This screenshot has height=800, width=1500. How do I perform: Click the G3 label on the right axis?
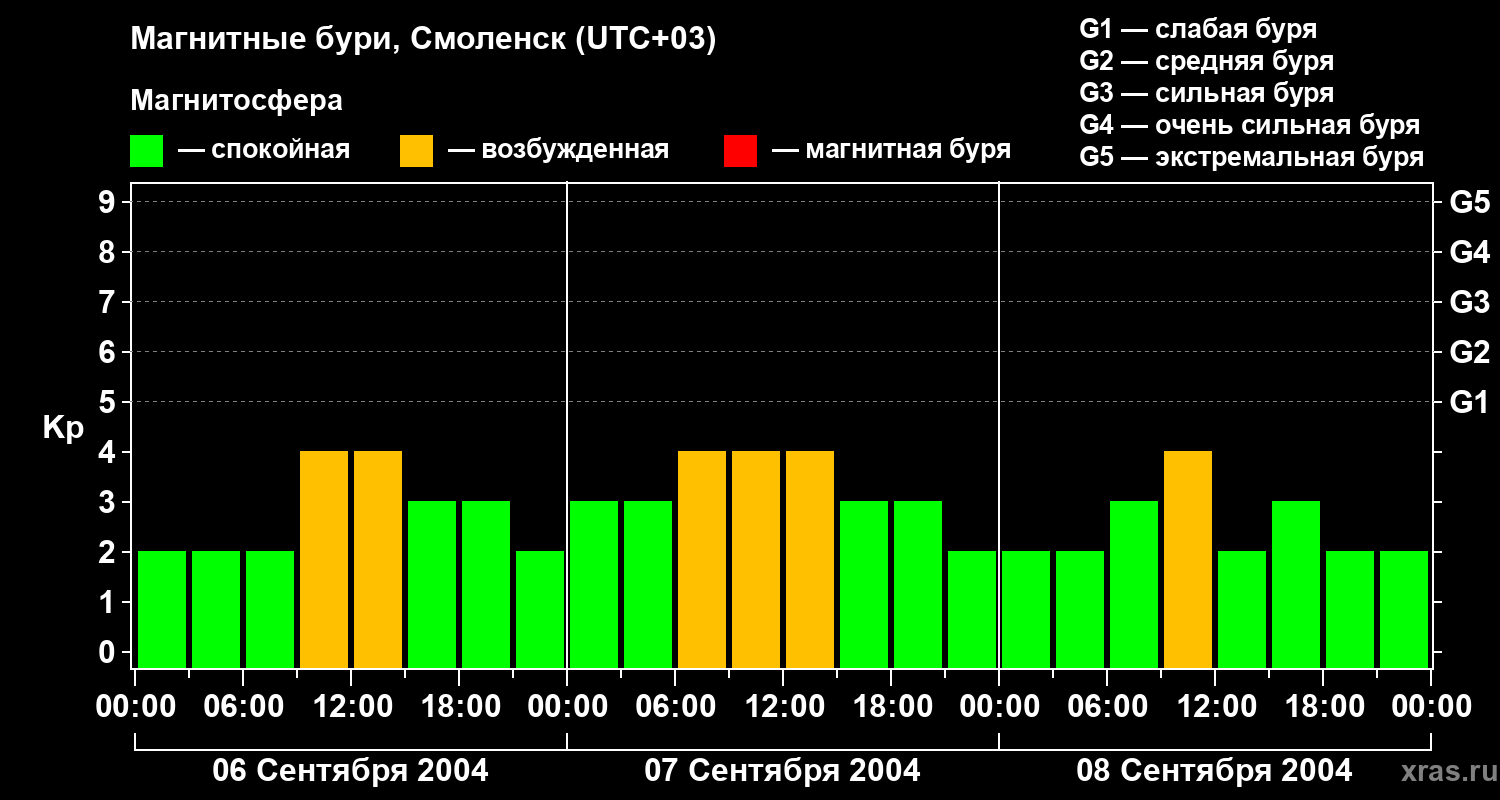(1470, 302)
